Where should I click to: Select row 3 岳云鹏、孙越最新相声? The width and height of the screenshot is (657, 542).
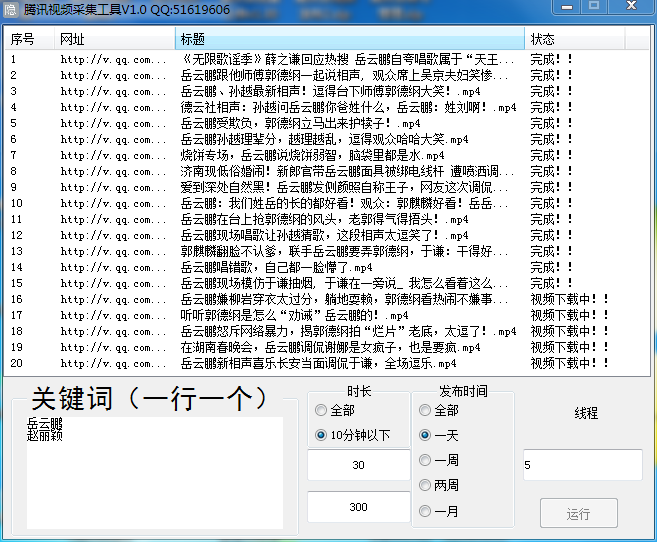[x=327, y=91]
